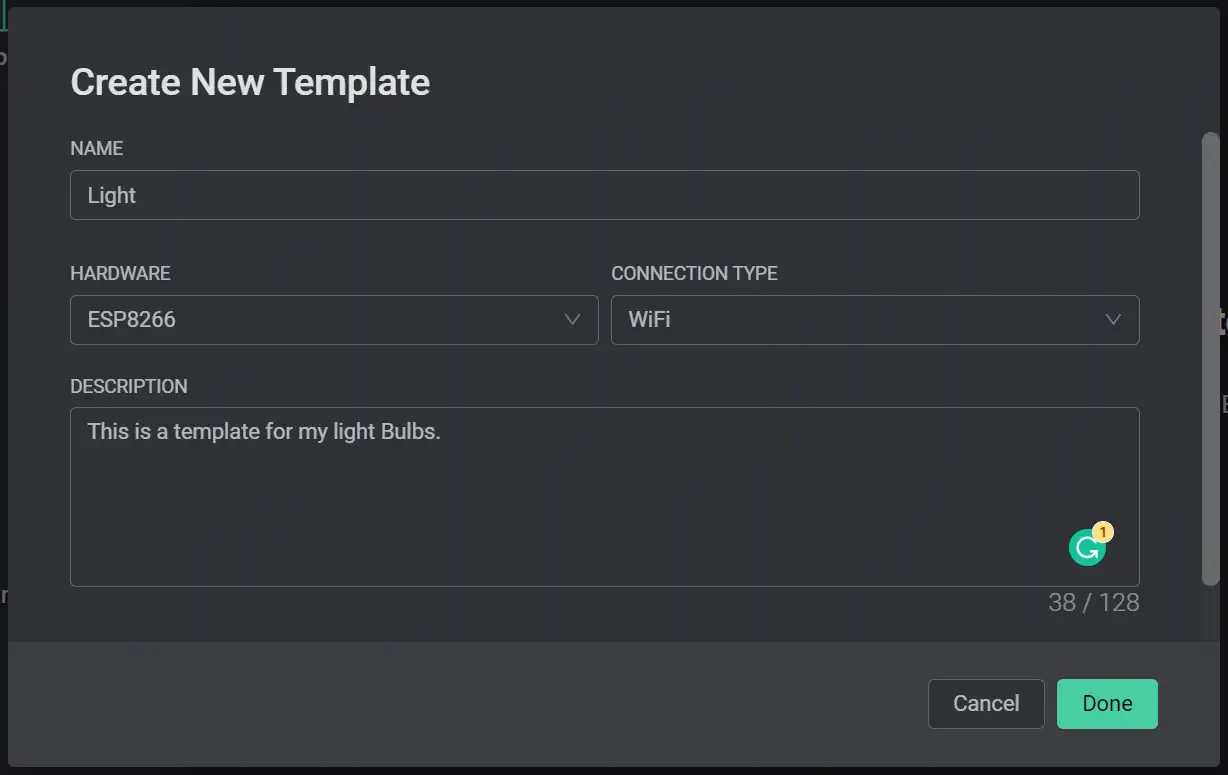Click the 38 / 128 character counter
Viewport: 1228px width, 775px height.
point(1093,603)
